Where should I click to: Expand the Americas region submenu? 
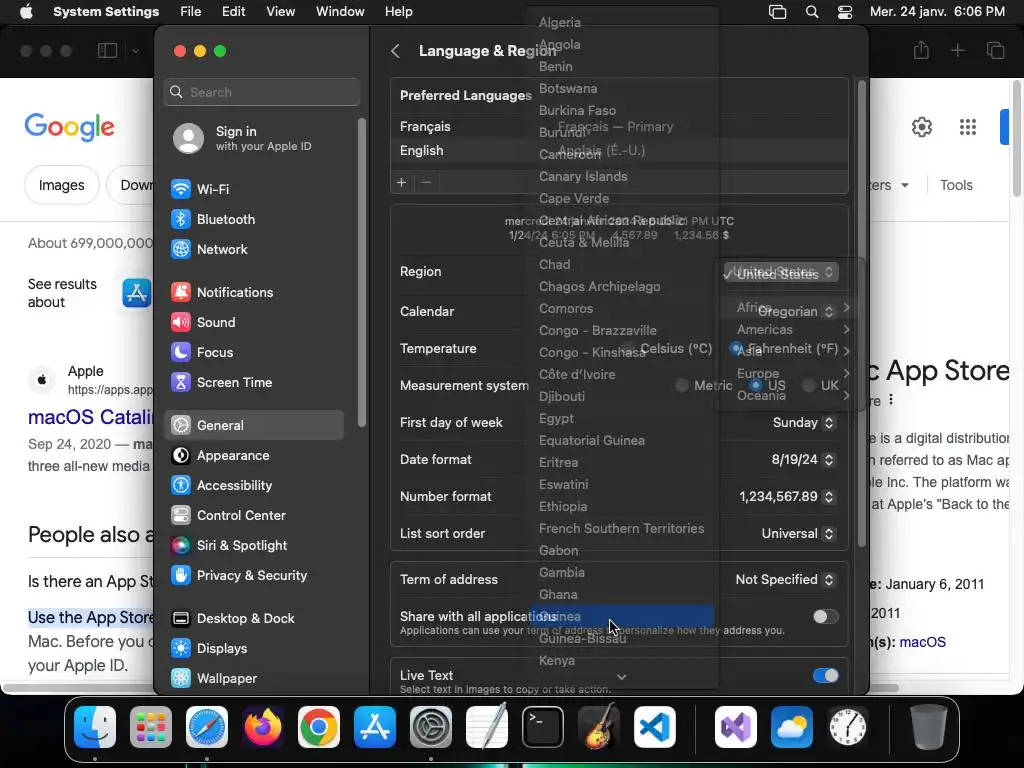coord(791,330)
